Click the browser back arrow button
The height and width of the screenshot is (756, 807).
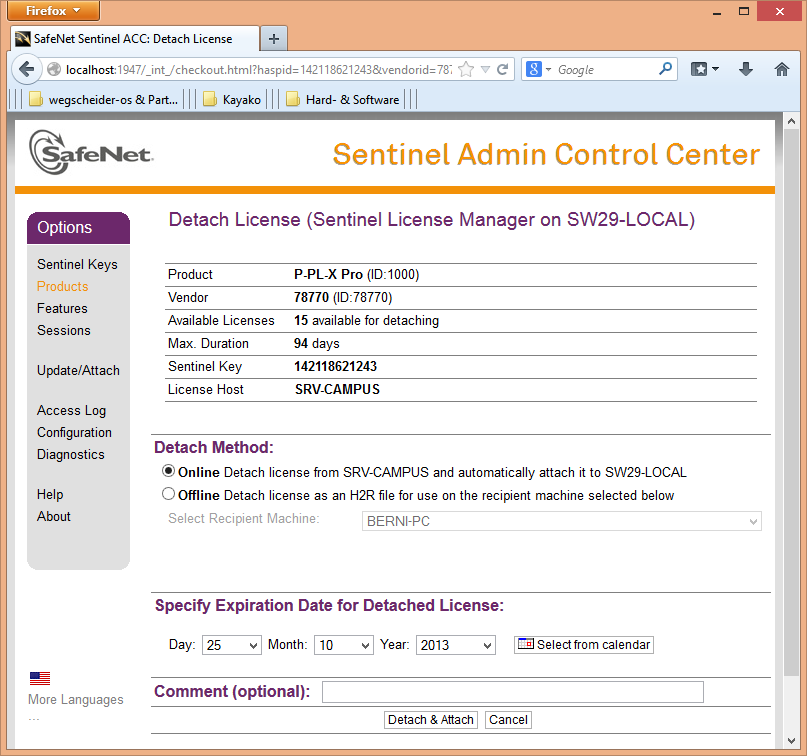pos(26,69)
